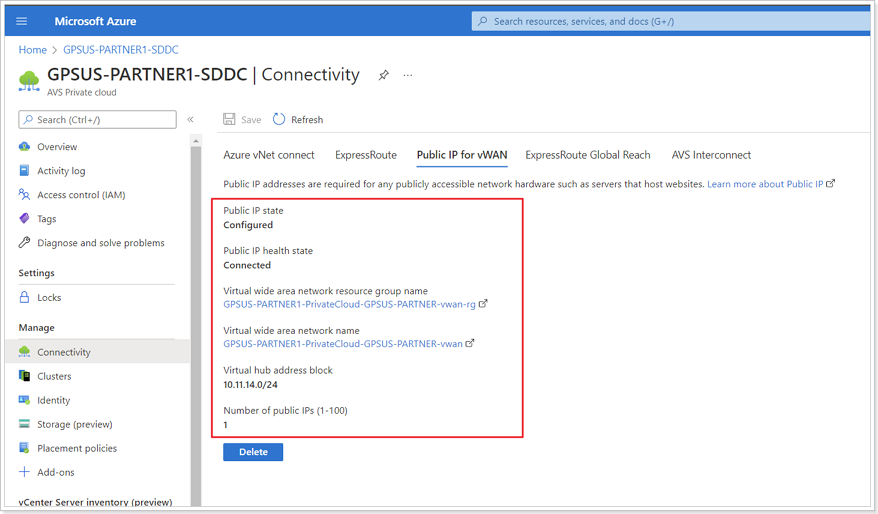878x514 pixels.
Task: Click the Connectivity cloud icon in sidebar
Action: (x=24, y=352)
